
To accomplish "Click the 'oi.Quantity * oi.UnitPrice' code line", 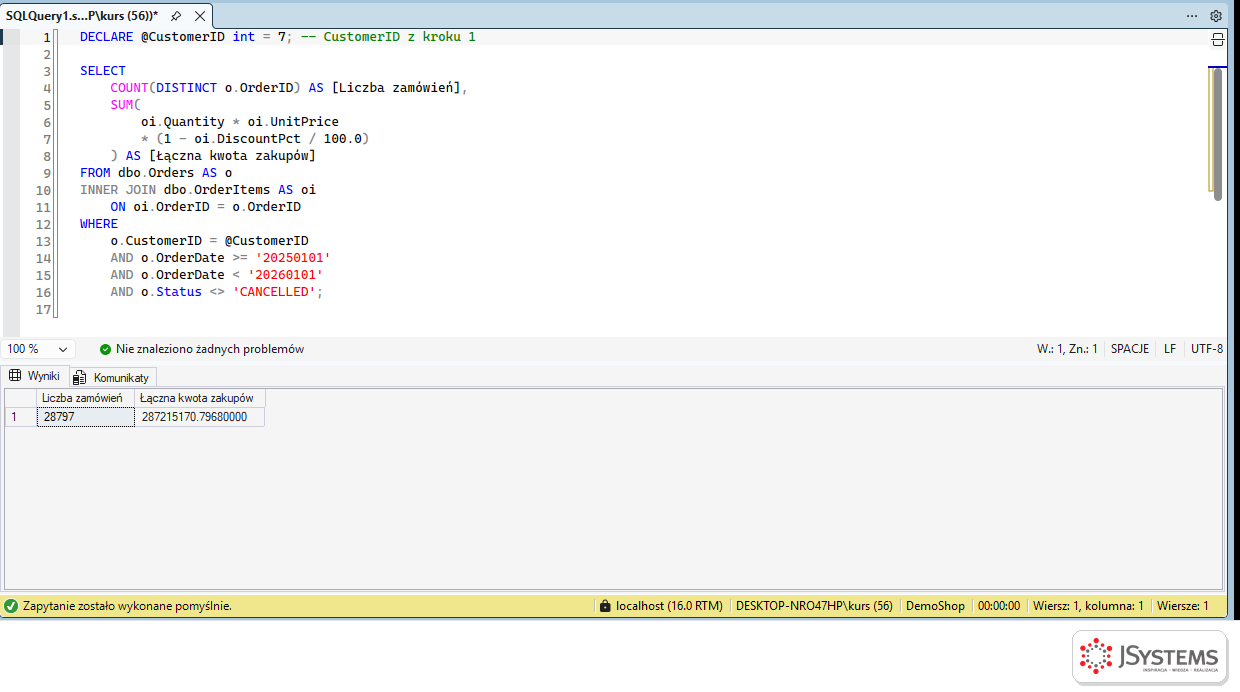I will pyautogui.click(x=240, y=122).
